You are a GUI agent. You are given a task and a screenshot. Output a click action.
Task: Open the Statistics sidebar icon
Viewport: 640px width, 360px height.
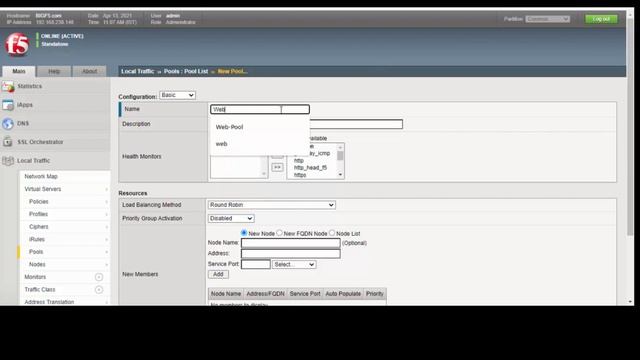(x=8, y=87)
